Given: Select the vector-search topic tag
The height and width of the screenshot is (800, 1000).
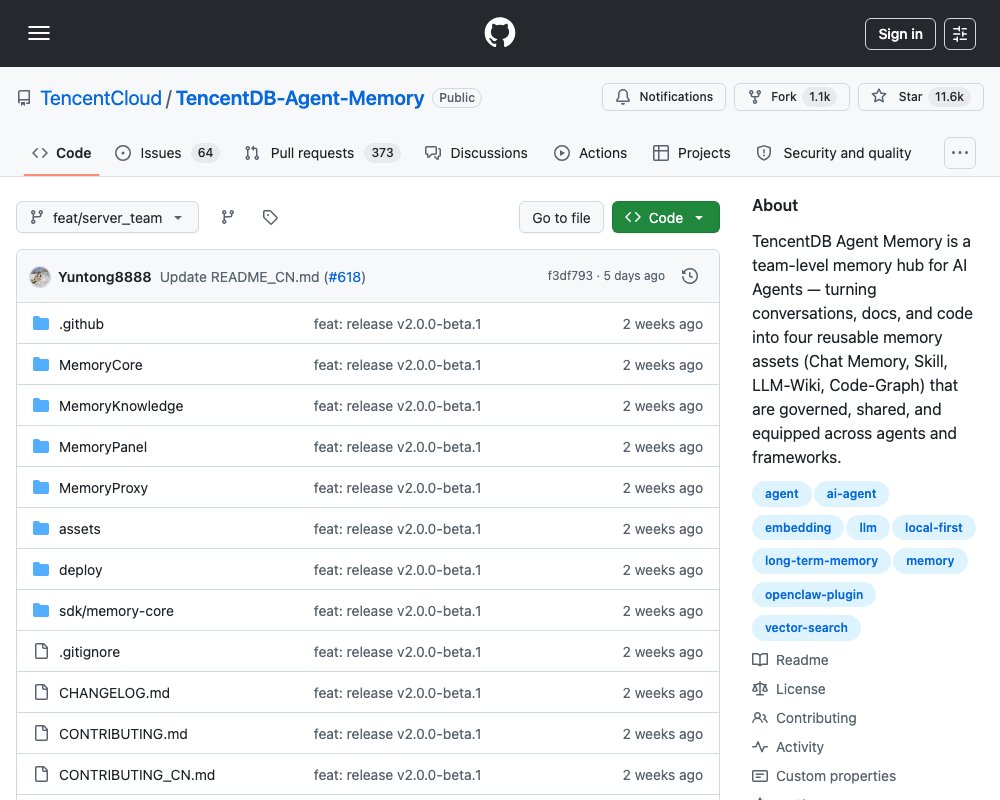Looking at the screenshot, I should pyautogui.click(x=806, y=628).
